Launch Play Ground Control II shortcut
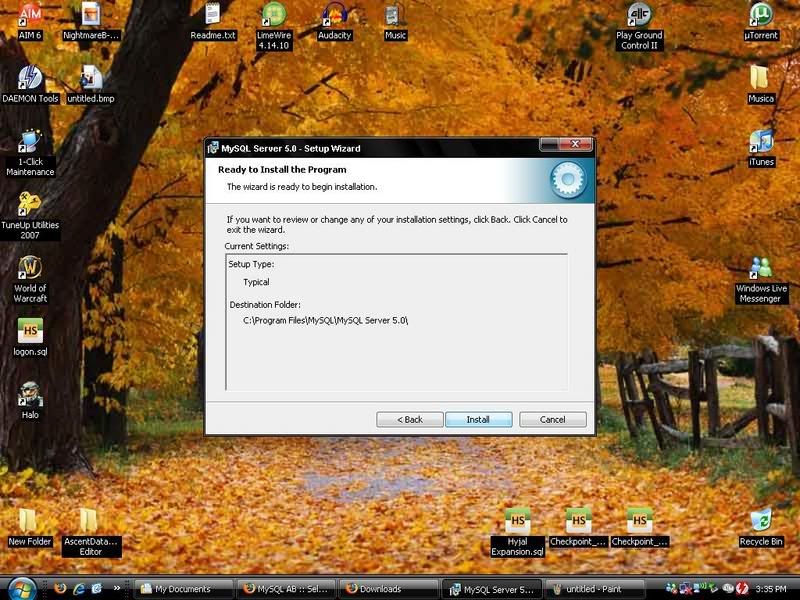The height and width of the screenshot is (600, 800). click(x=639, y=26)
